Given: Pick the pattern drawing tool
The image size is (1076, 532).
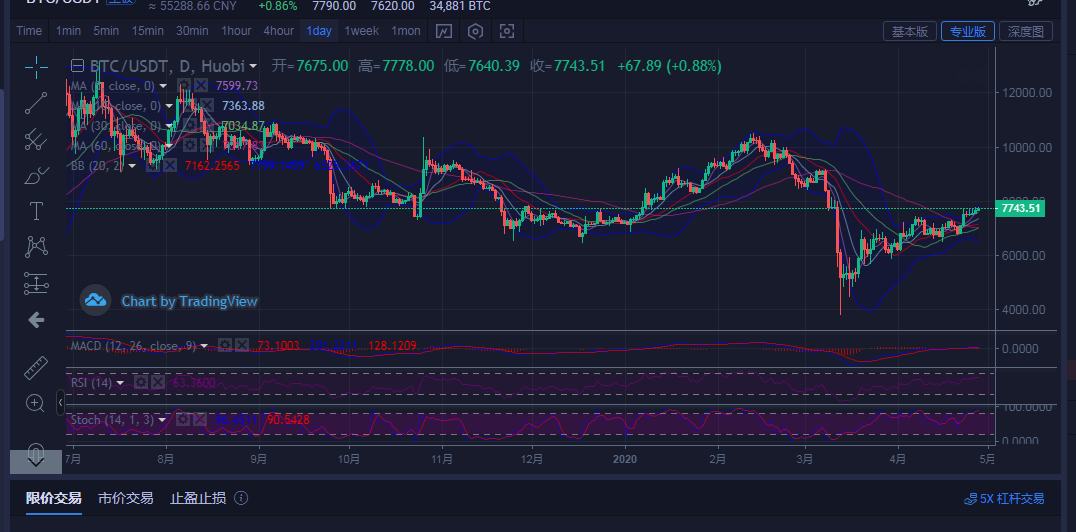Looking at the screenshot, I should 36,246.
